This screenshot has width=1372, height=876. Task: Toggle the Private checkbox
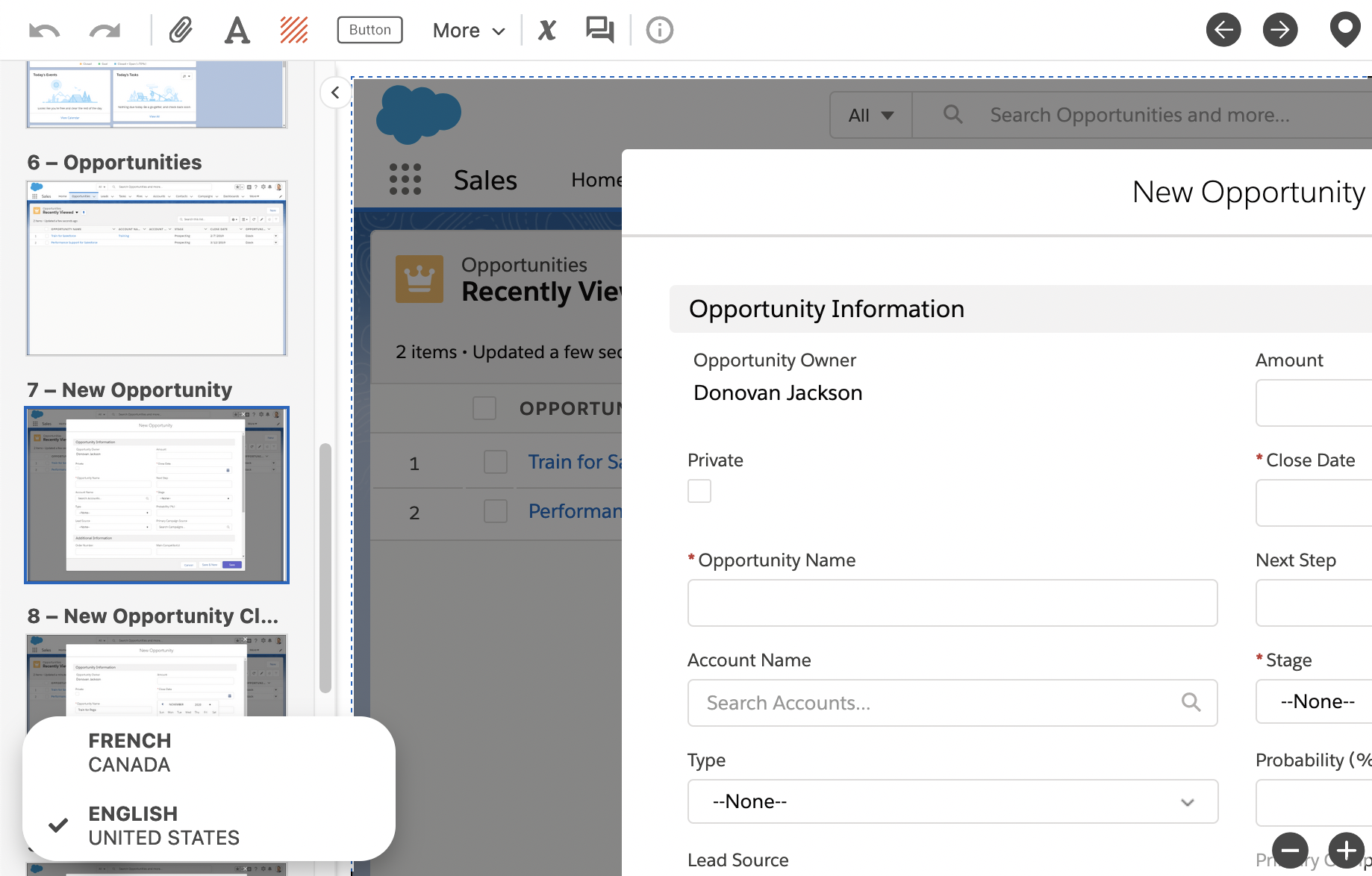(x=699, y=491)
